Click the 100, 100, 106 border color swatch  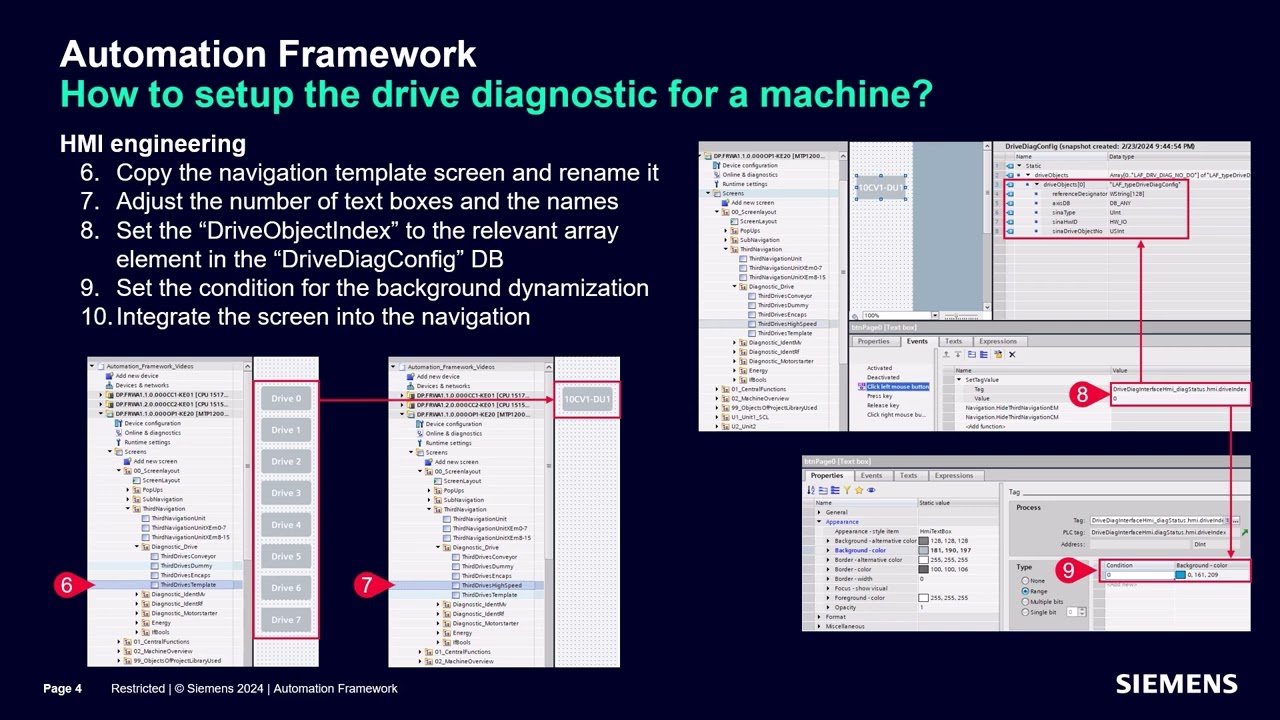coord(923,569)
